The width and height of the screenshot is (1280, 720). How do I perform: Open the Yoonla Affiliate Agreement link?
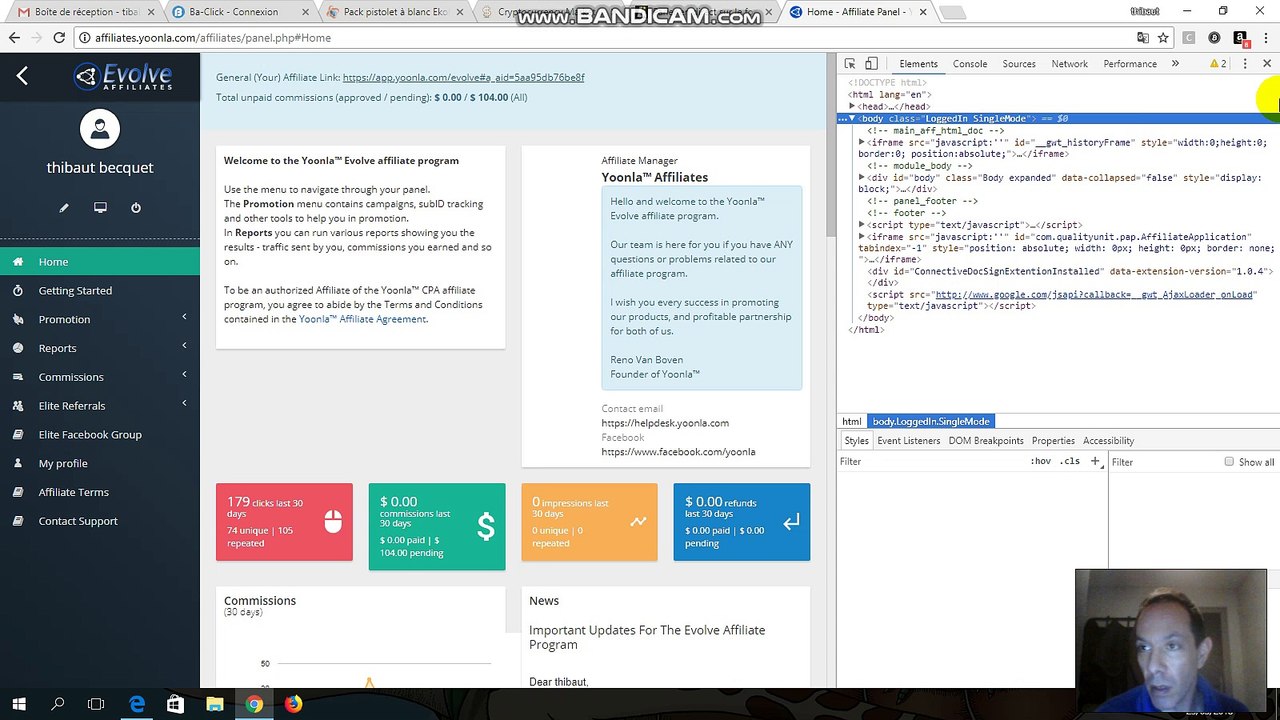pyautogui.click(x=362, y=319)
